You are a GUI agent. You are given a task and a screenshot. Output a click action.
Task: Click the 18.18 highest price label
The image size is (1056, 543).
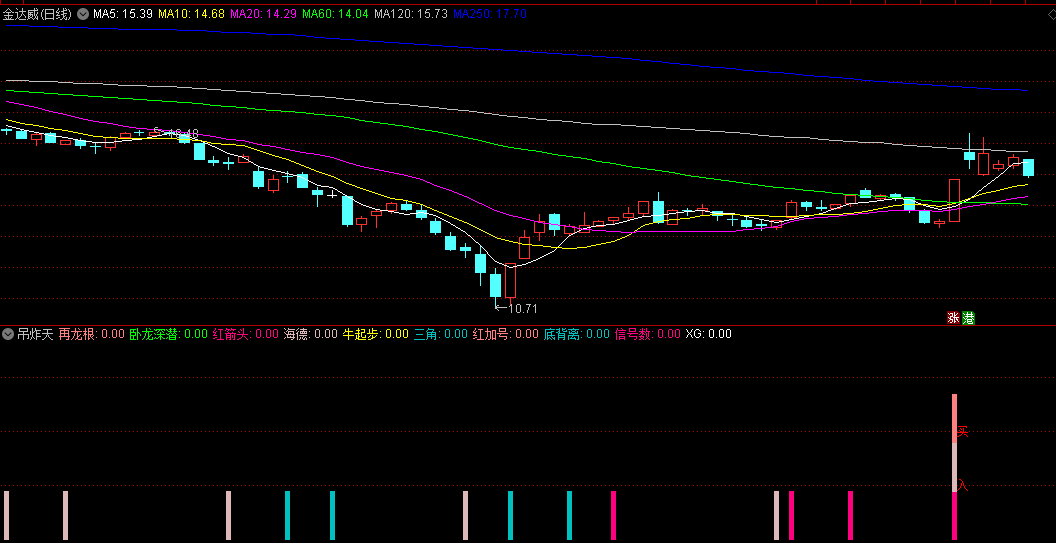[182, 133]
